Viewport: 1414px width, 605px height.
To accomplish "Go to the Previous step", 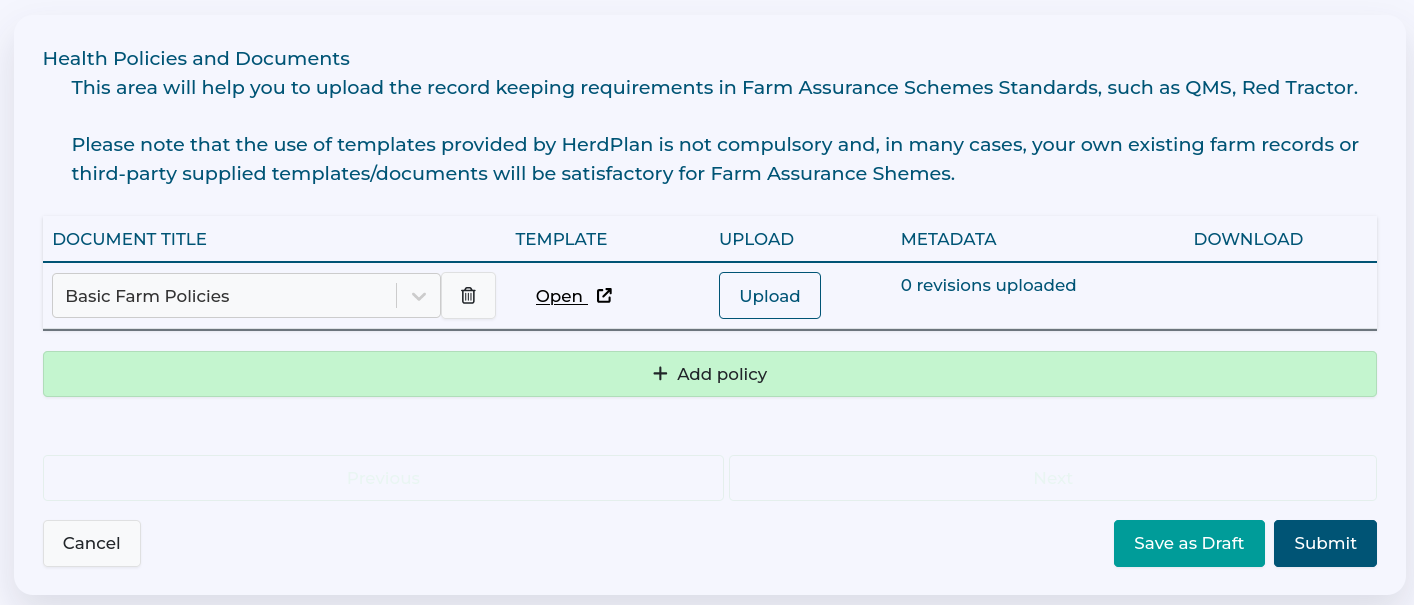I will [x=383, y=478].
